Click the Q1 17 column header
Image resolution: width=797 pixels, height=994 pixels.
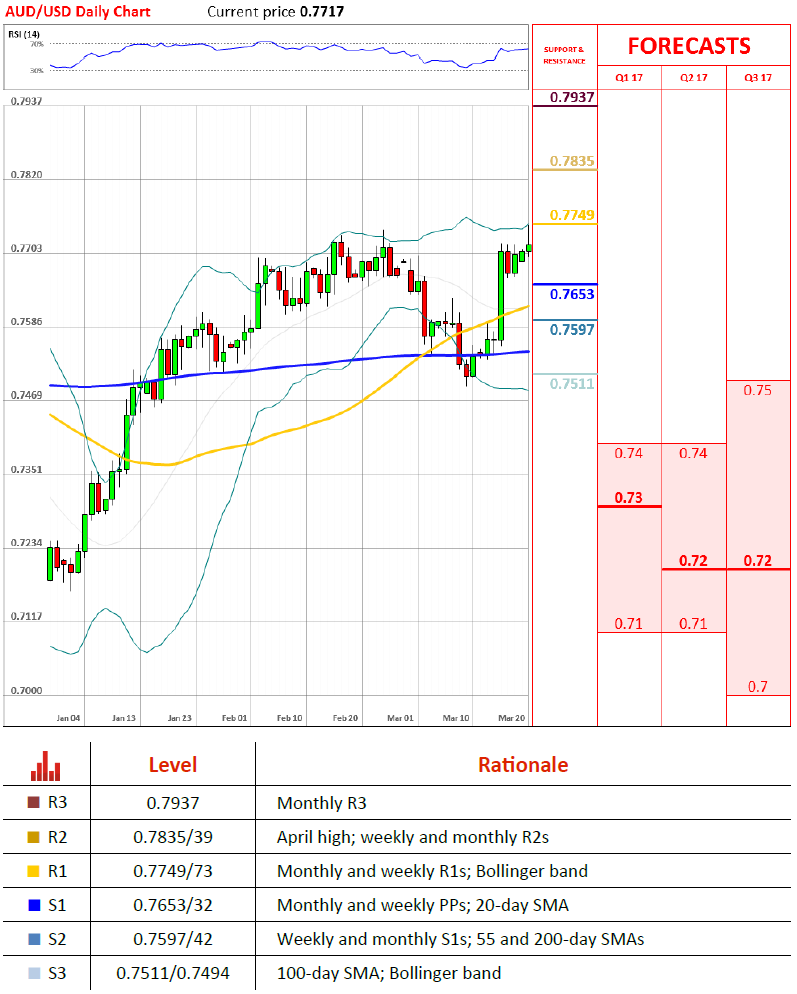629,77
